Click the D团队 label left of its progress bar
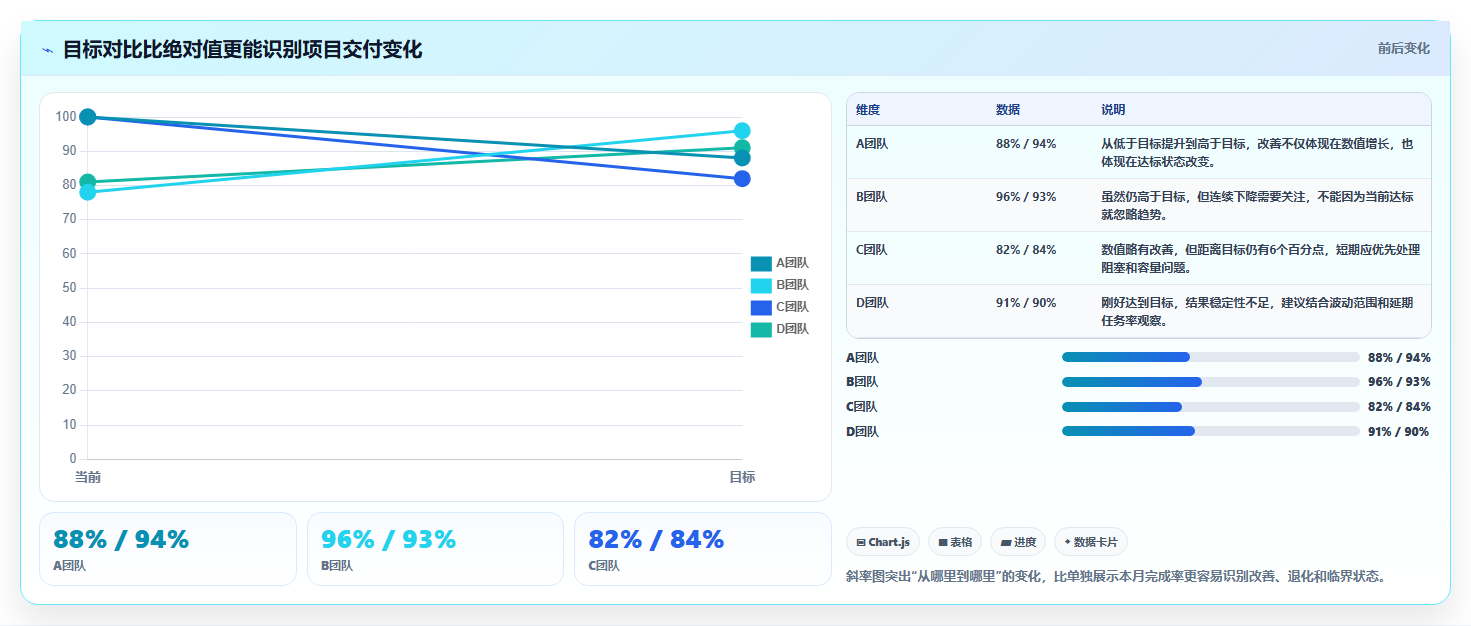1471x626 pixels. coord(862,432)
